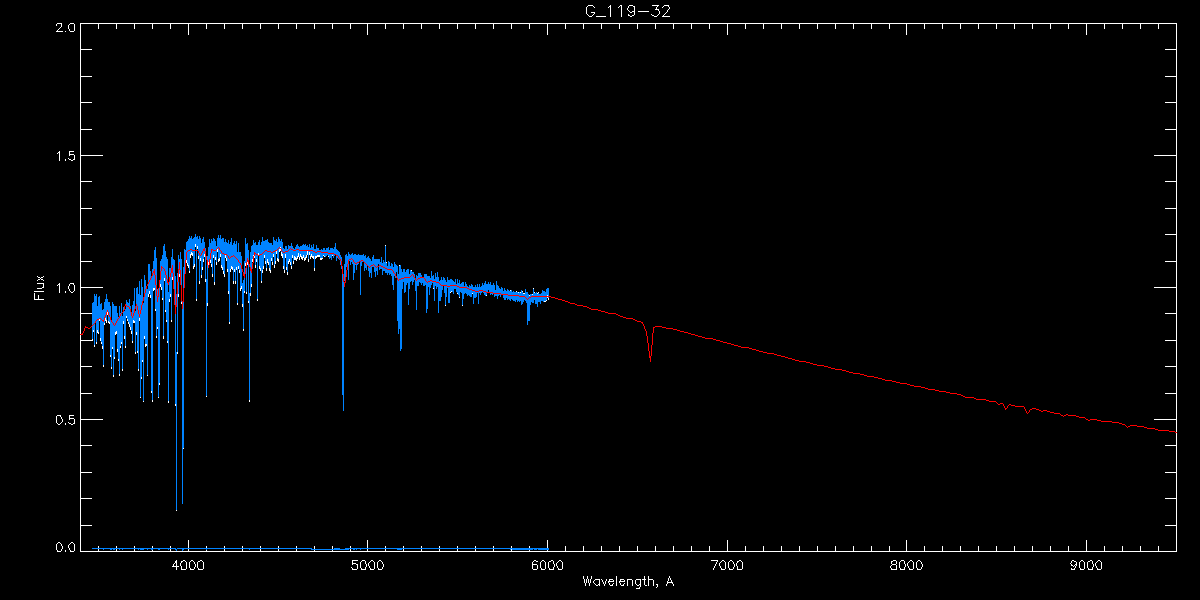Click the 8000 wavelength tick label
This screenshot has height=600, width=1200.
click(907, 565)
